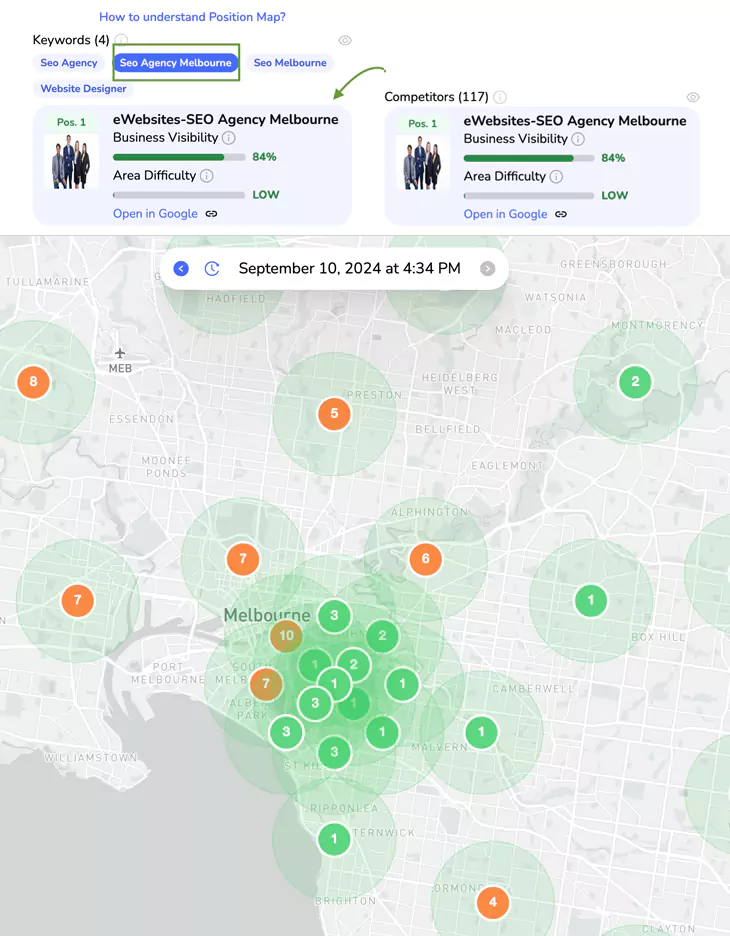The height and width of the screenshot is (936, 730).
Task: Open in Google link in keywords card
Action: click(x=155, y=214)
